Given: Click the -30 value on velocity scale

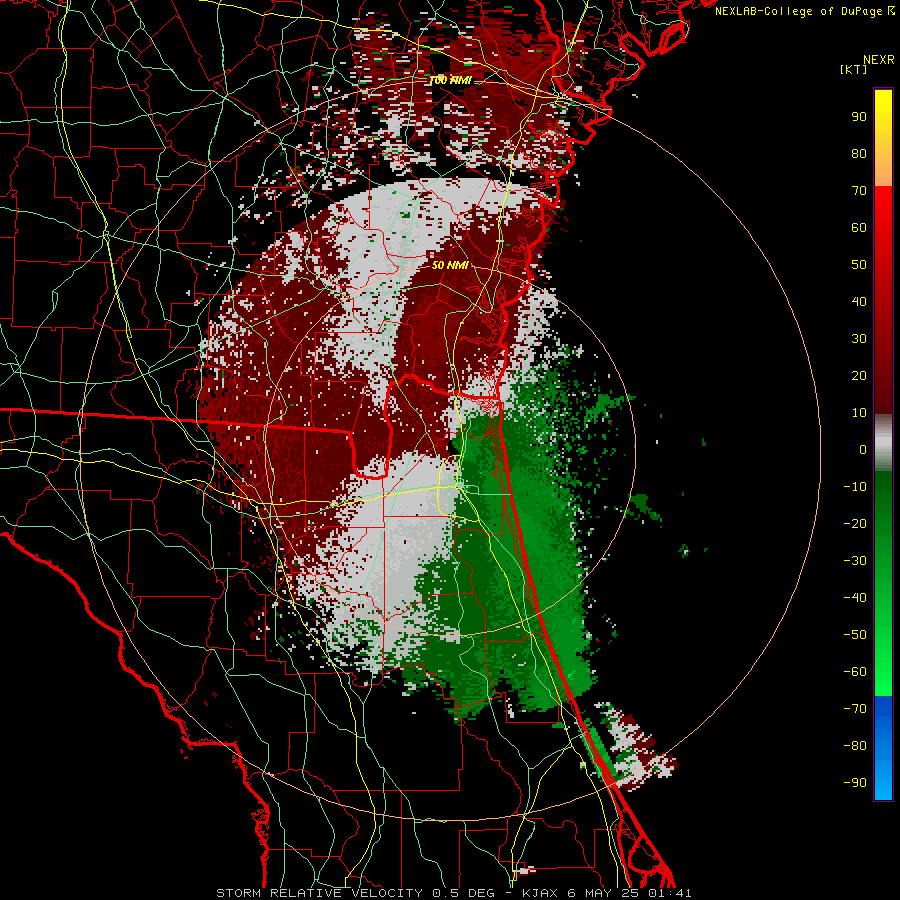Looking at the screenshot, I should [x=855, y=561].
